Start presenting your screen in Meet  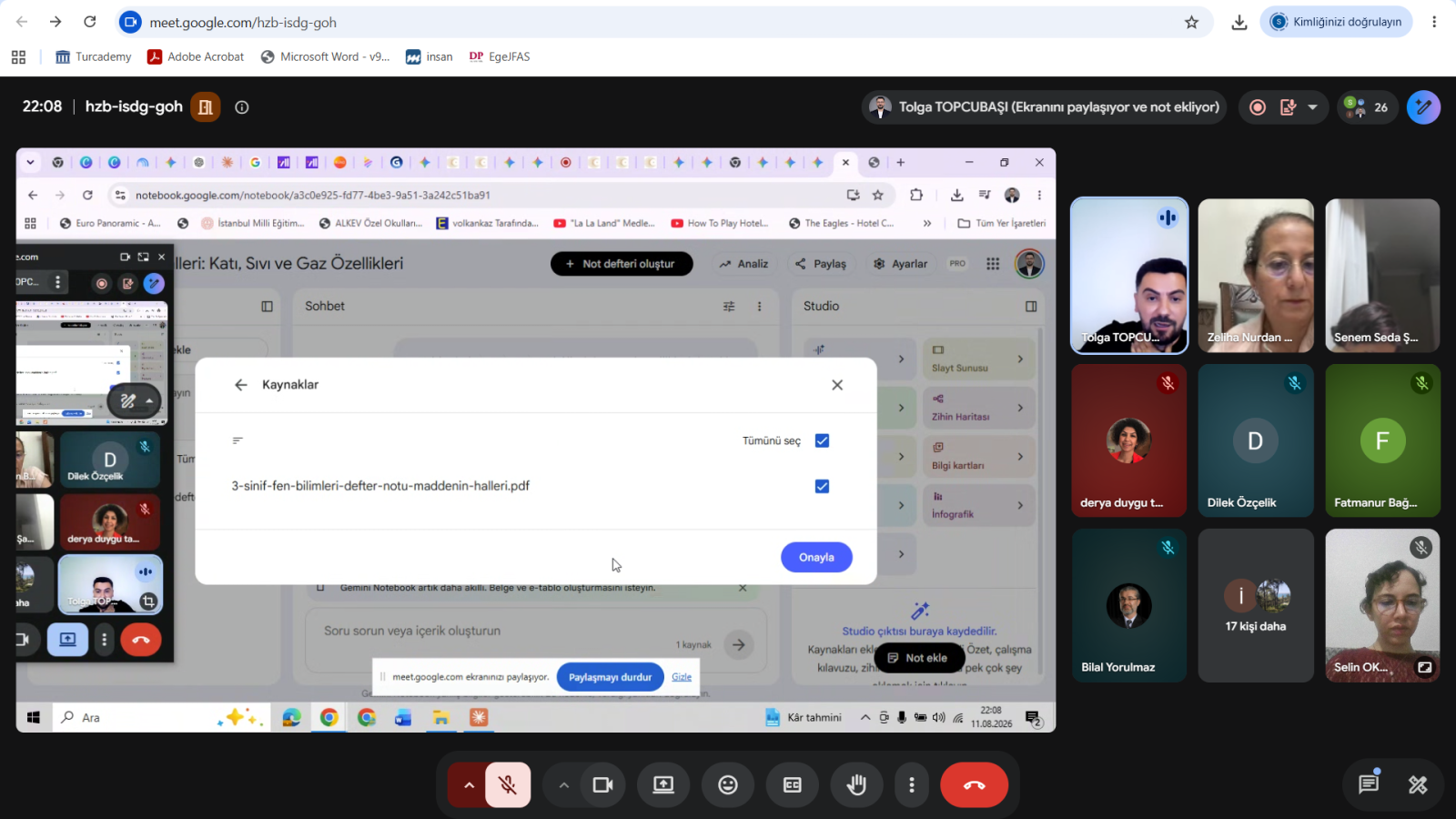click(663, 784)
